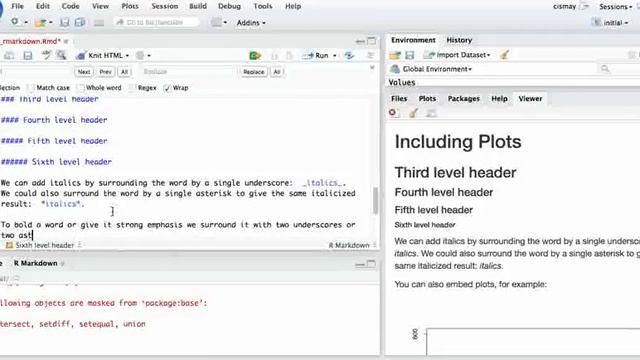This screenshot has height=360, width=640.
Task: Switch to the Files tab
Action: 399,99
